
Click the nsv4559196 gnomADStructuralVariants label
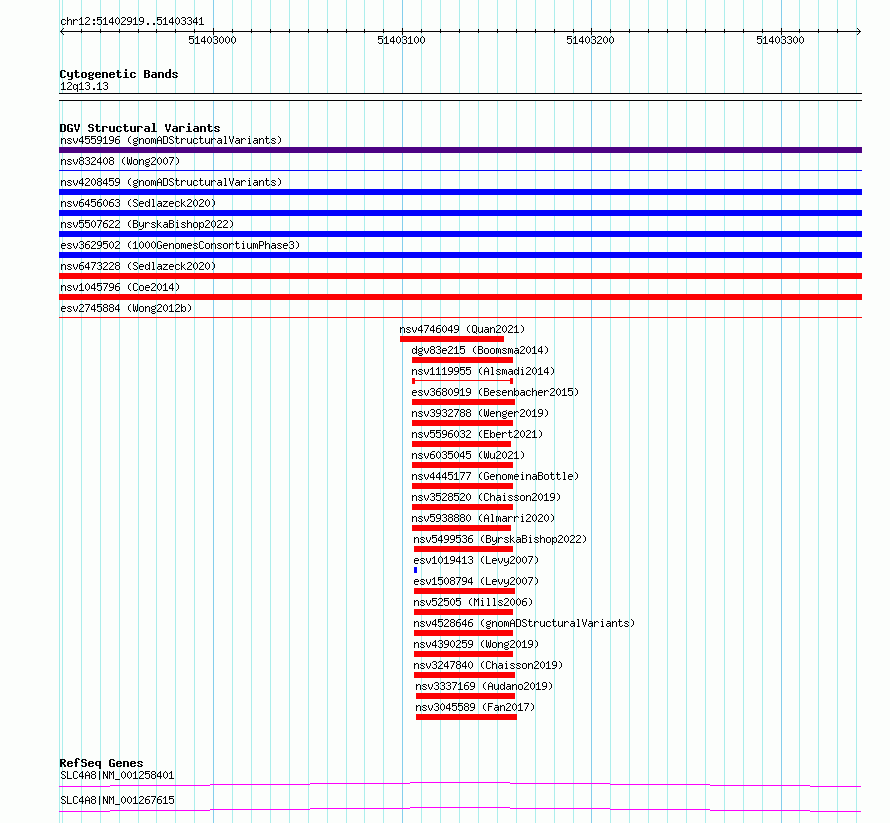pyautogui.click(x=171, y=140)
